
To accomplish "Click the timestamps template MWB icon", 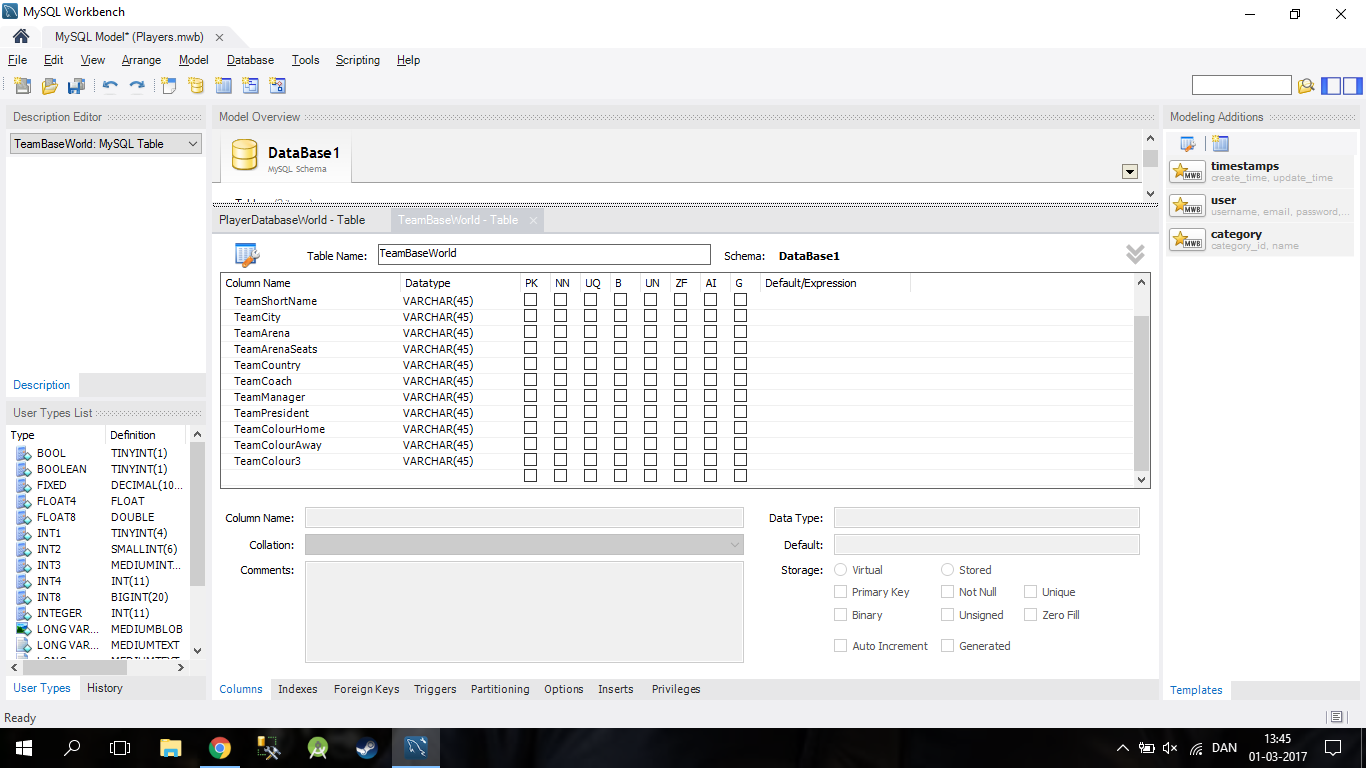I will point(1187,171).
